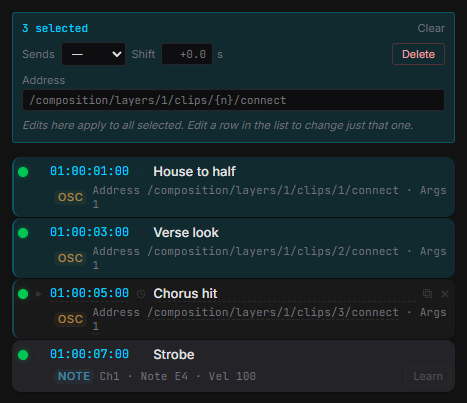Click the clips/2/connect address in Verse look

point(273,251)
